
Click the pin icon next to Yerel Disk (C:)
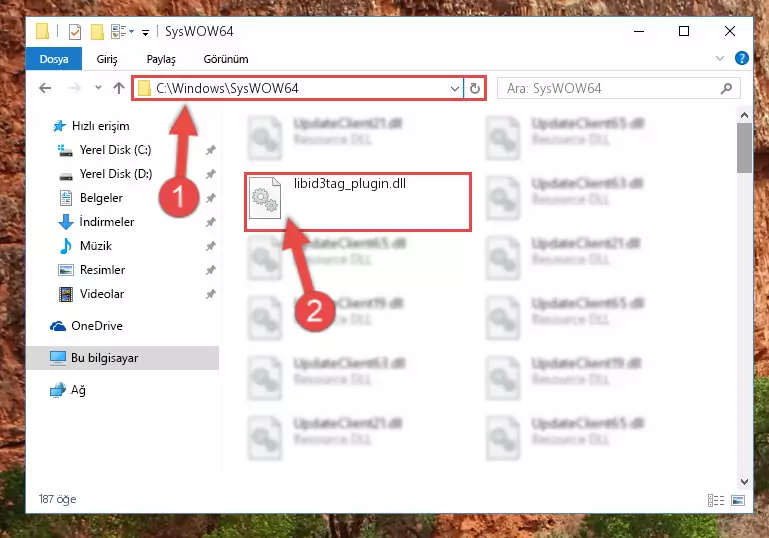[210, 150]
